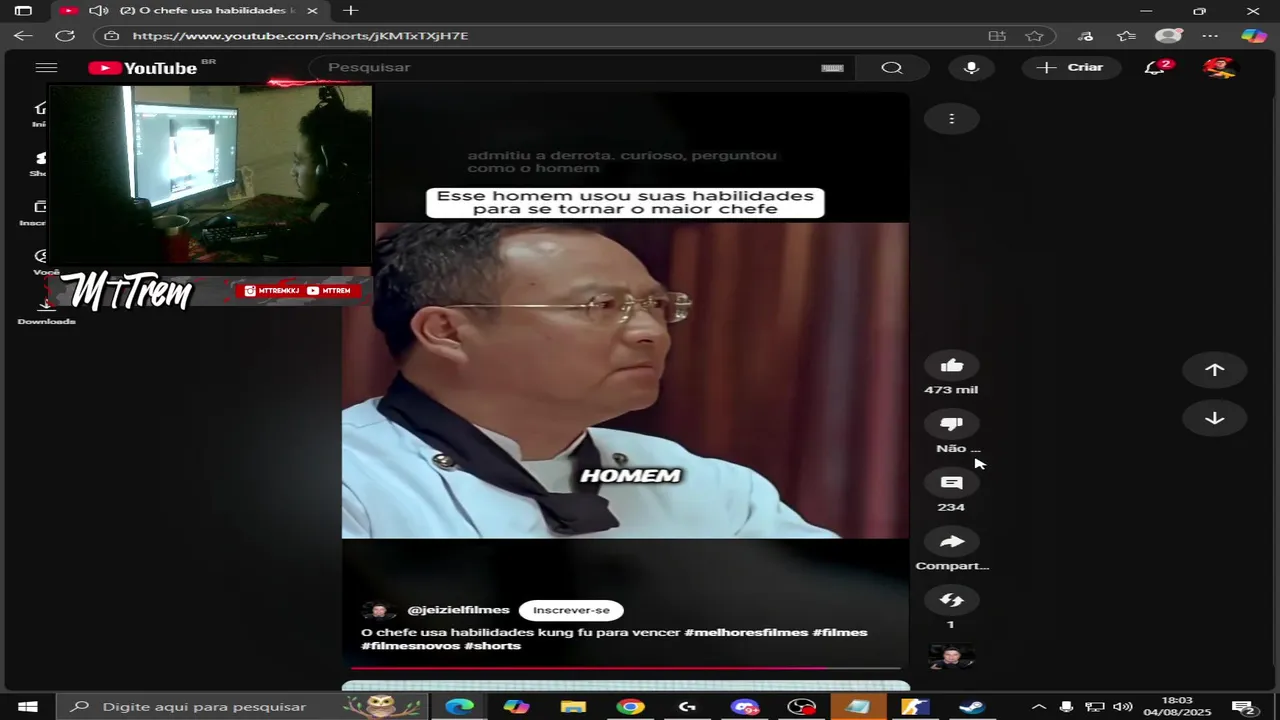Open the volume control in tray
1280x720 pixels.
(x=1123, y=707)
